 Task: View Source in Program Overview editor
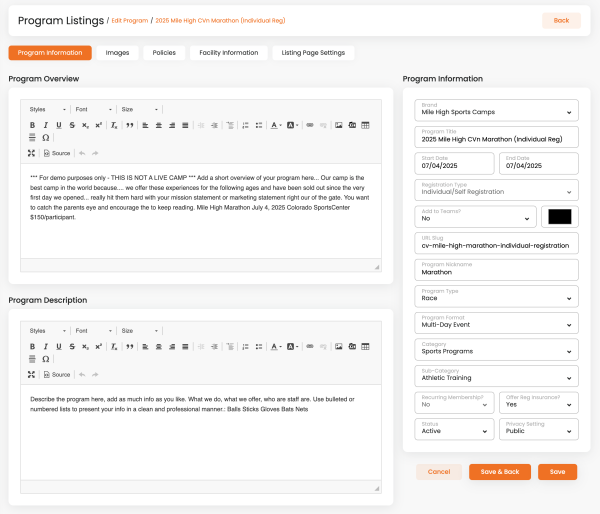[57, 153]
